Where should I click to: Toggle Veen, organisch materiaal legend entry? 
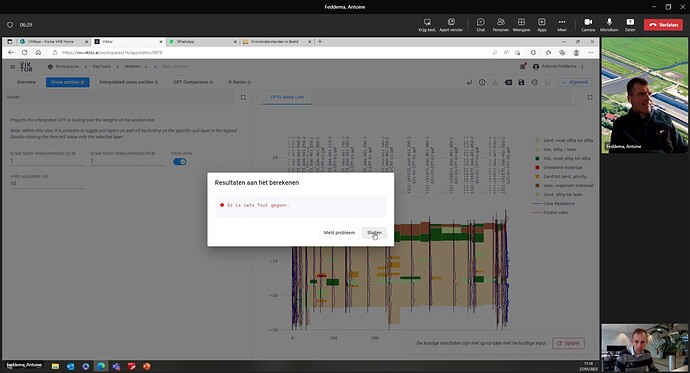[564, 185]
